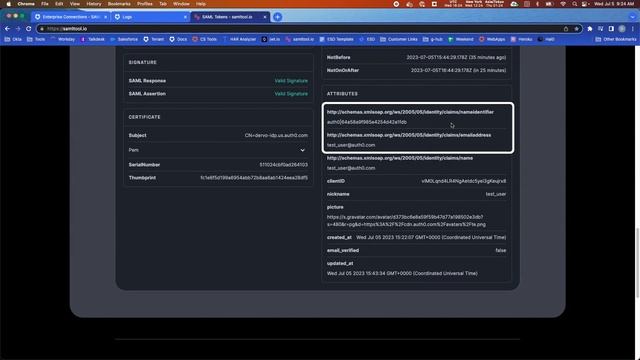640x360 pixels.
Task: Reload the samltool.io page
Action: tap(29, 29)
